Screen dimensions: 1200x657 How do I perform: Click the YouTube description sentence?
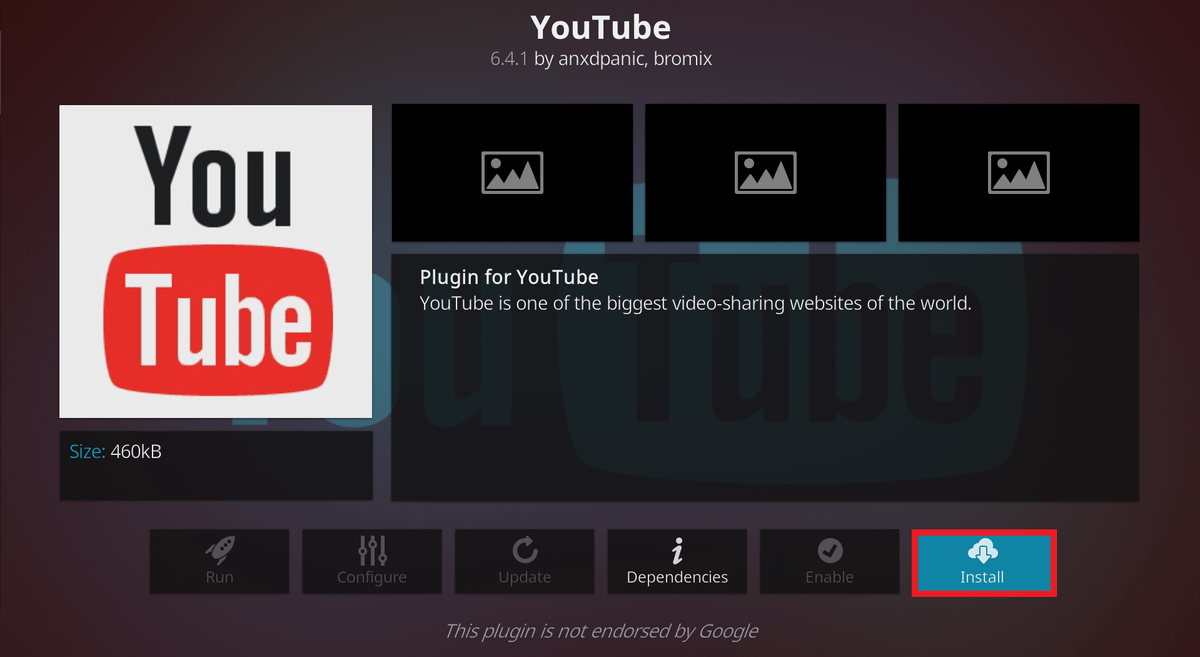696,303
